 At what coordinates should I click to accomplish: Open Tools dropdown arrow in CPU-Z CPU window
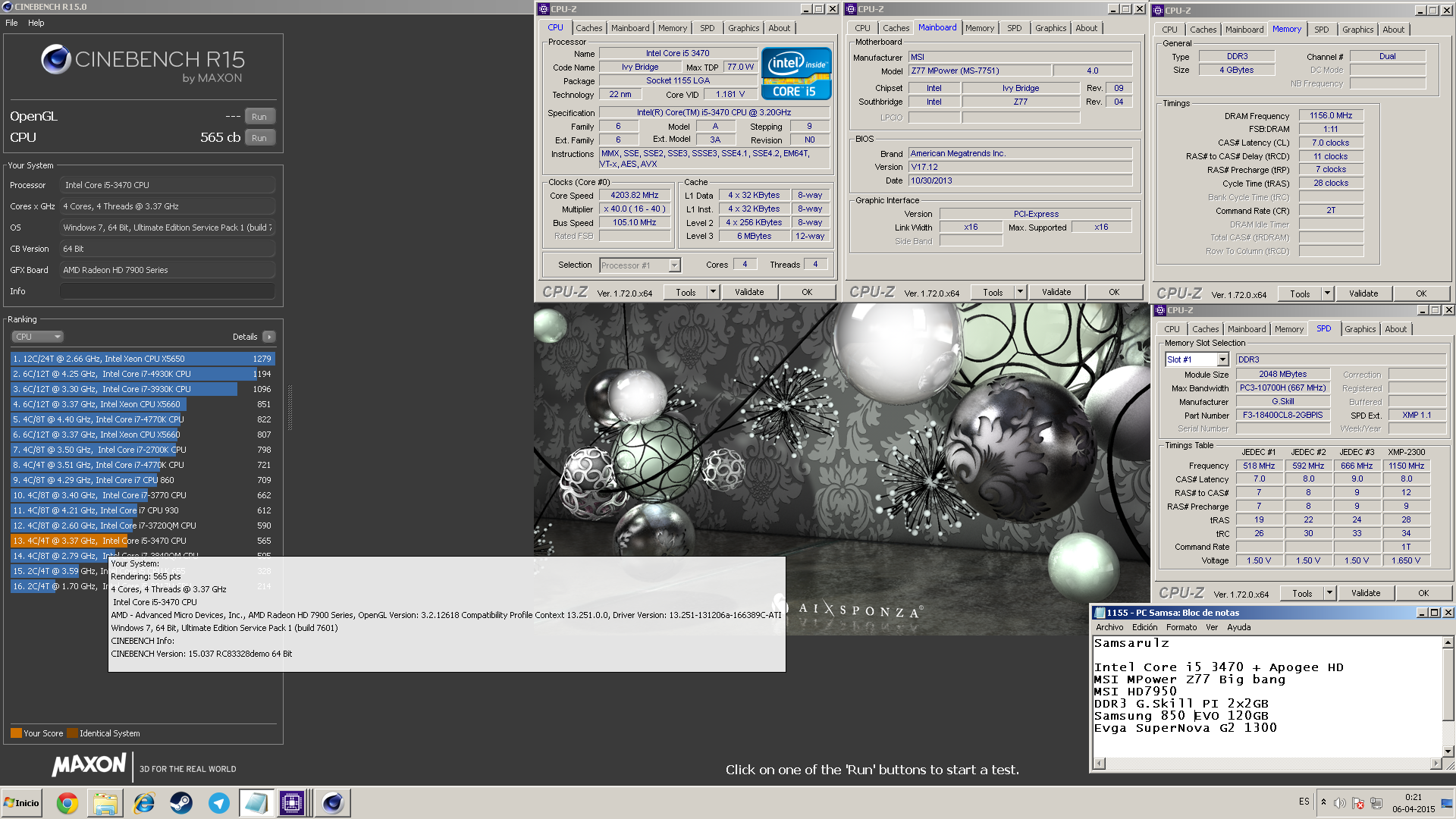[x=713, y=292]
